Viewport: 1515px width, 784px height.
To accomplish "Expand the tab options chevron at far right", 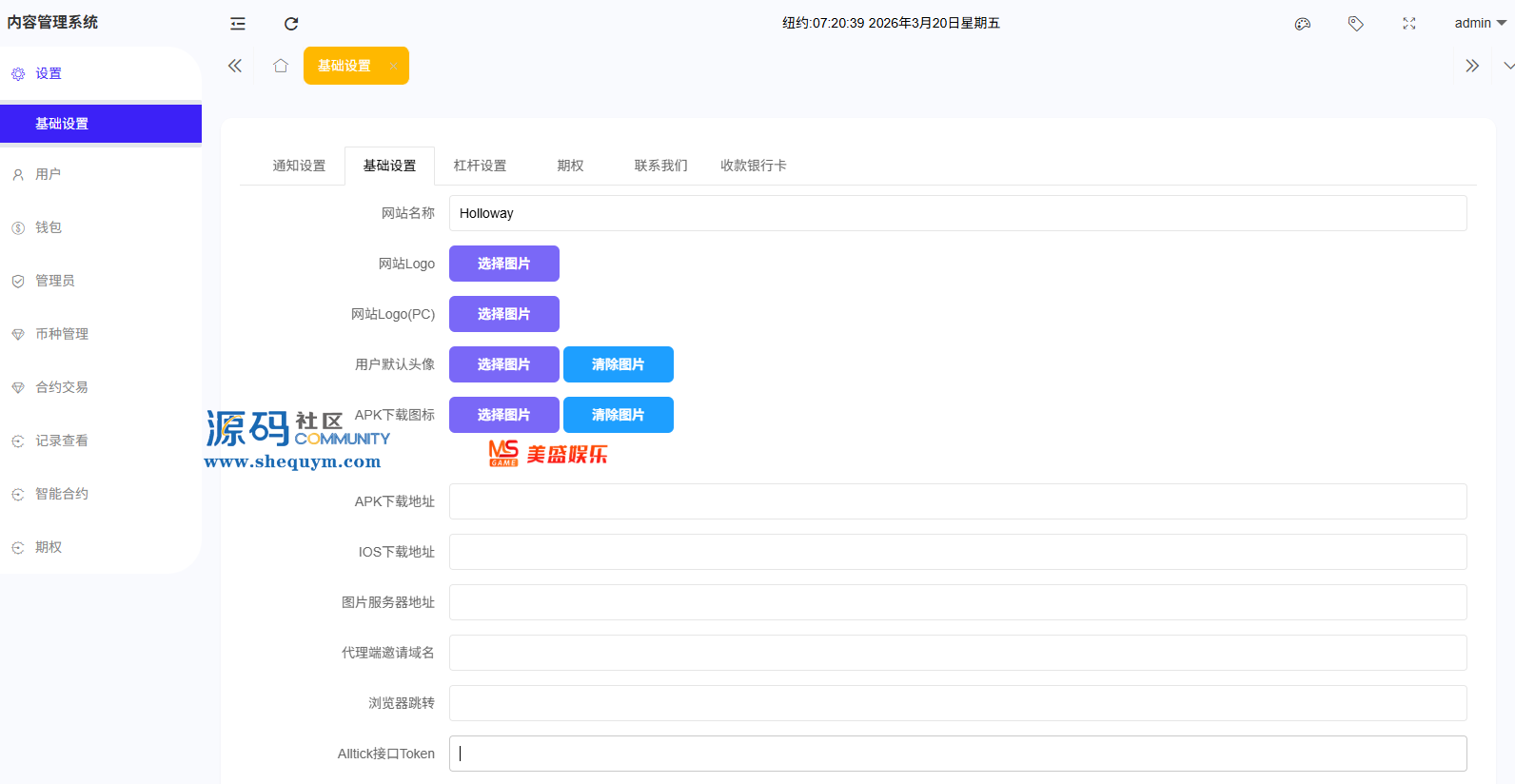I will click(x=1508, y=66).
